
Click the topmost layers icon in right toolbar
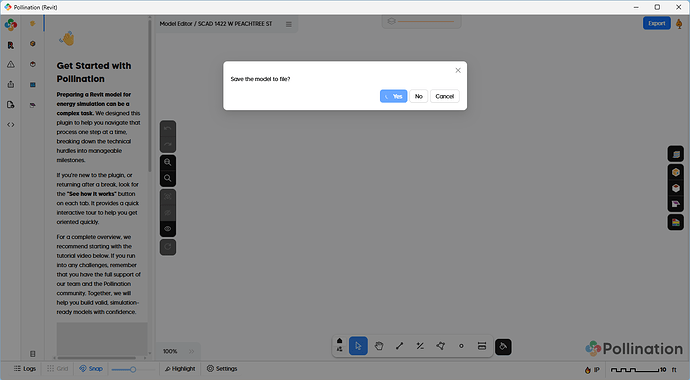[676, 154]
